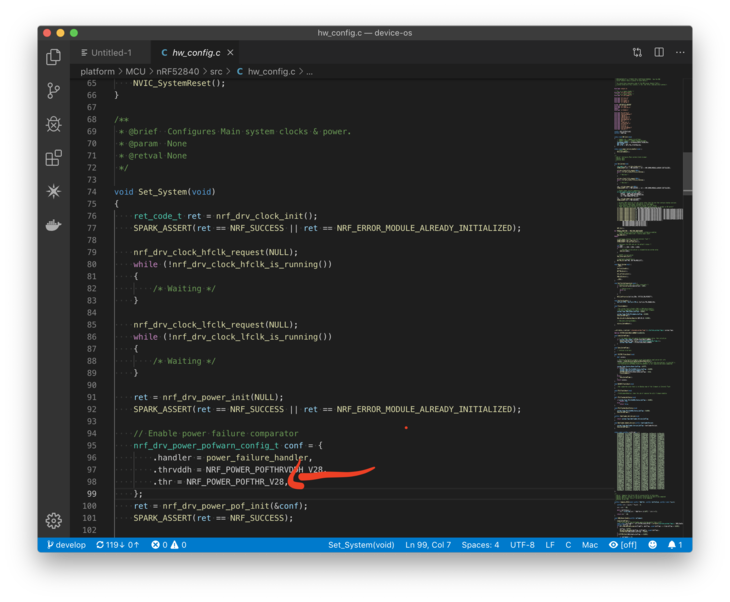Click the src breadcrumb
The image size is (730, 602).
point(216,71)
